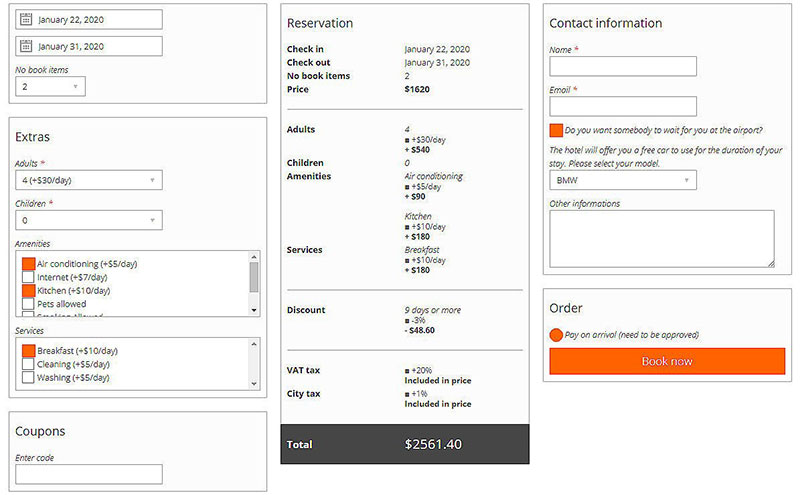Expand the Adults dropdown showing 4 (+$30/day)
Image resolution: width=800 pixels, height=495 pixels.
click(x=89, y=180)
